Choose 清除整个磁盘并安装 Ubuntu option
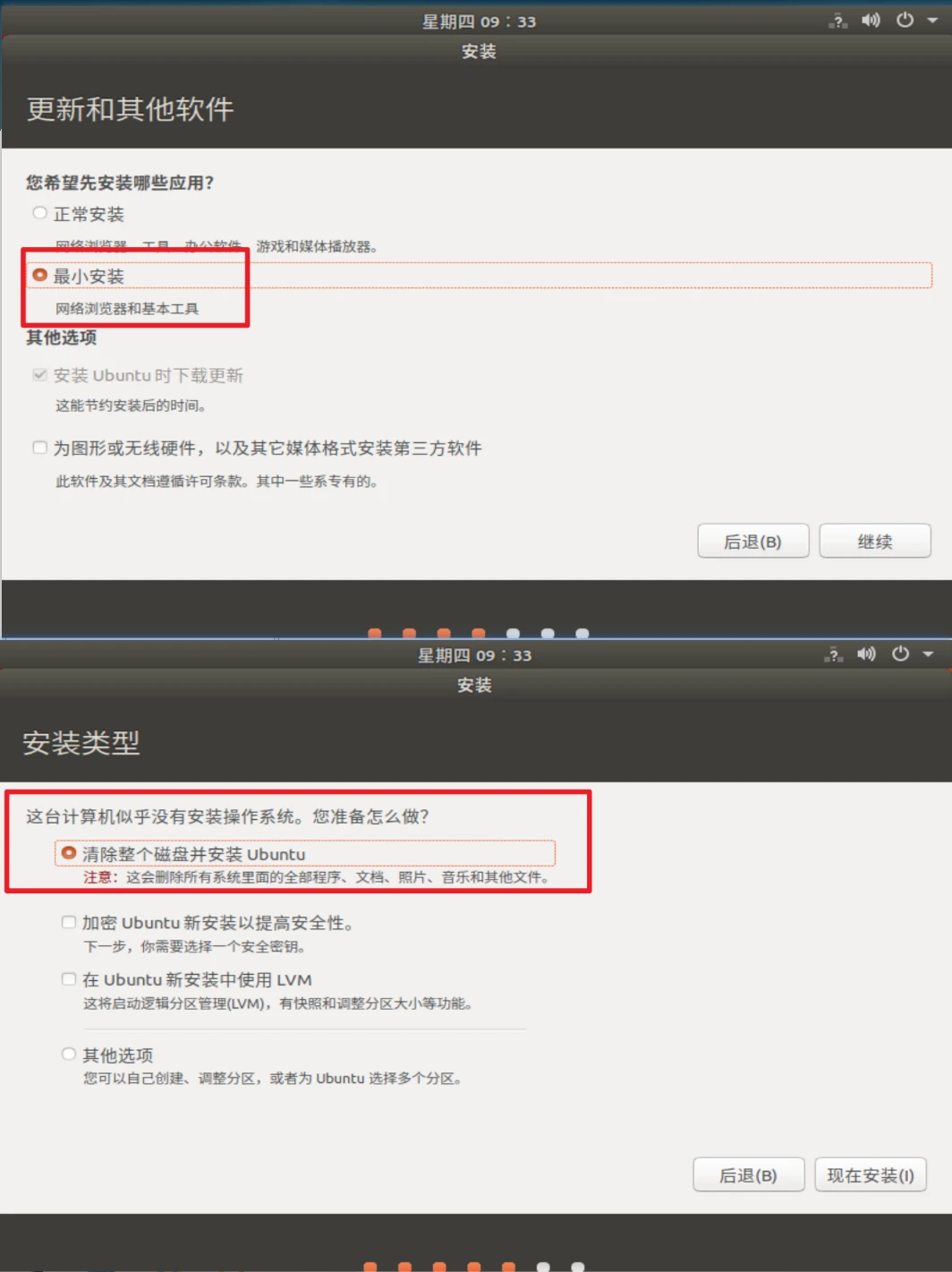This screenshot has width=952, height=1272. (68, 853)
